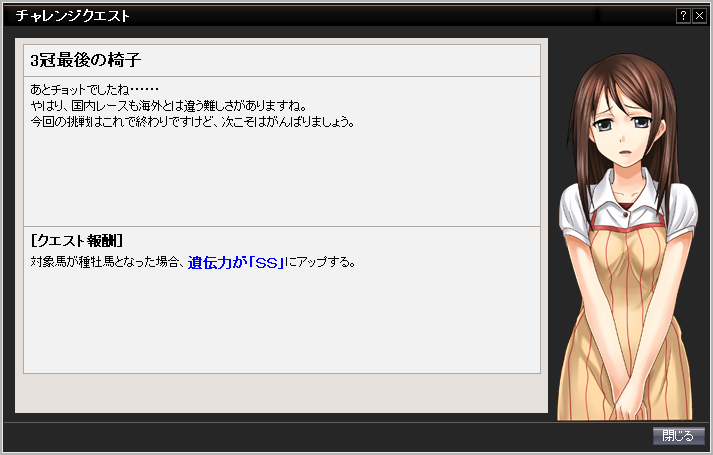
Task: Click the reward text 対象馬が種牡馬となった場合
Action: click(x=108, y=262)
